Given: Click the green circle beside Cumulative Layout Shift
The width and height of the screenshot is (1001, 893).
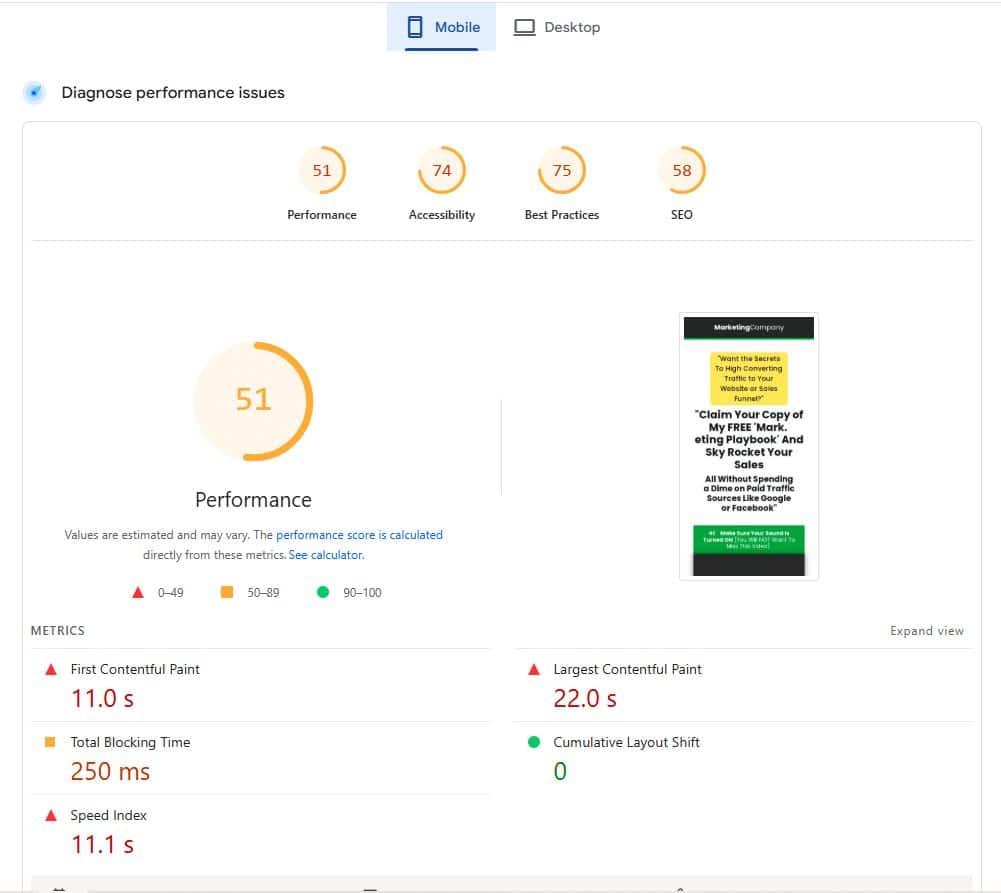Looking at the screenshot, I should (534, 741).
